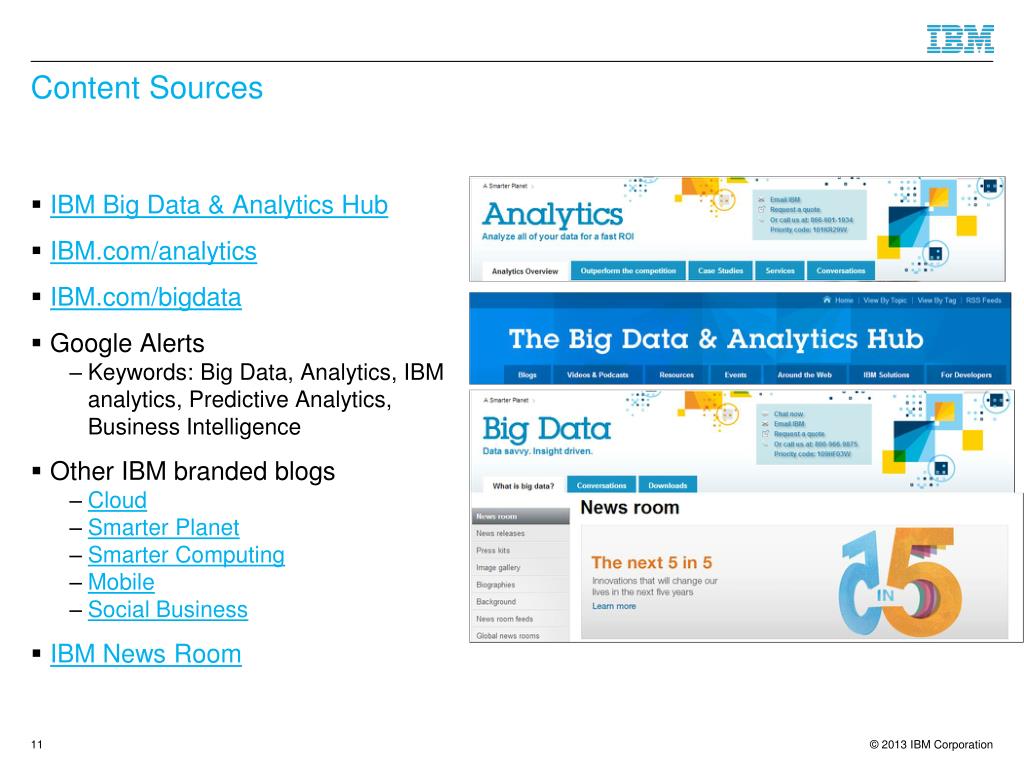Viewport: 1024px width, 768px height.
Task: Open the IBM News Room link
Action: click(x=146, y=654)
